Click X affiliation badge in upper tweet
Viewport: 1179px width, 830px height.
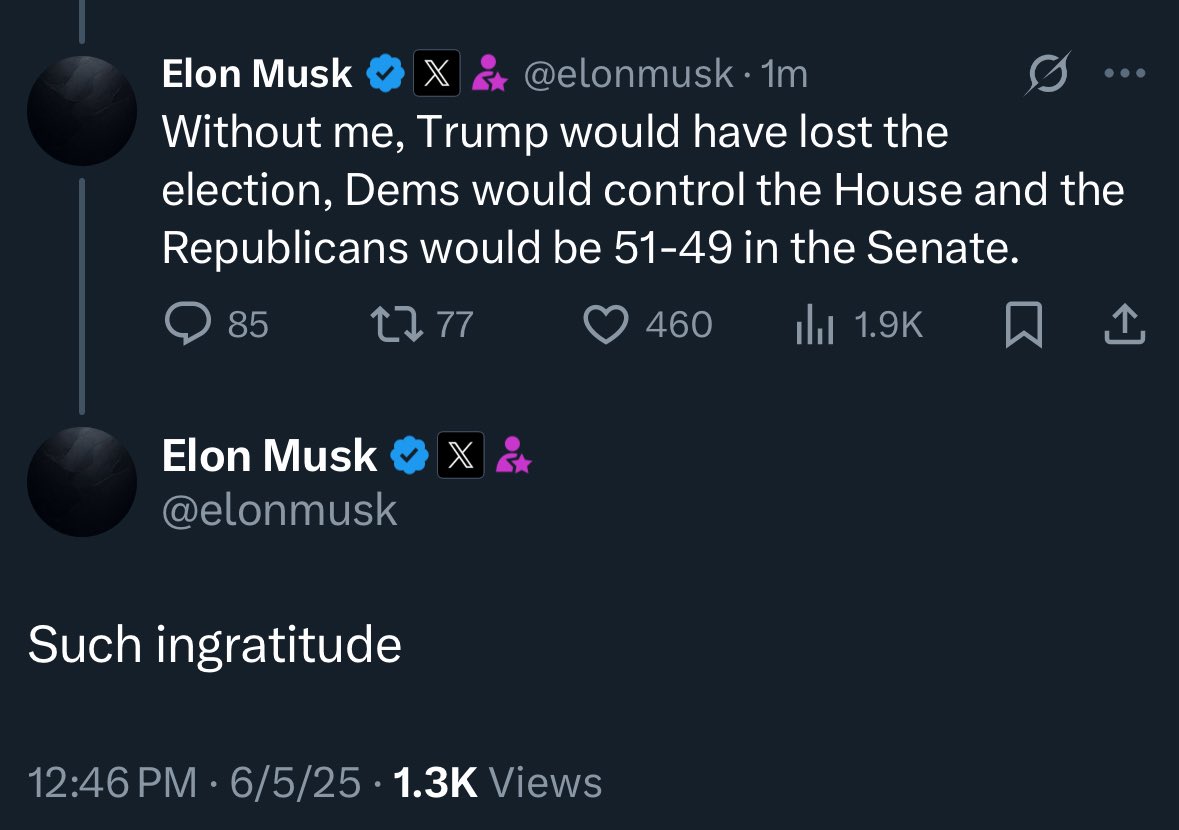[x=436, y=73]
